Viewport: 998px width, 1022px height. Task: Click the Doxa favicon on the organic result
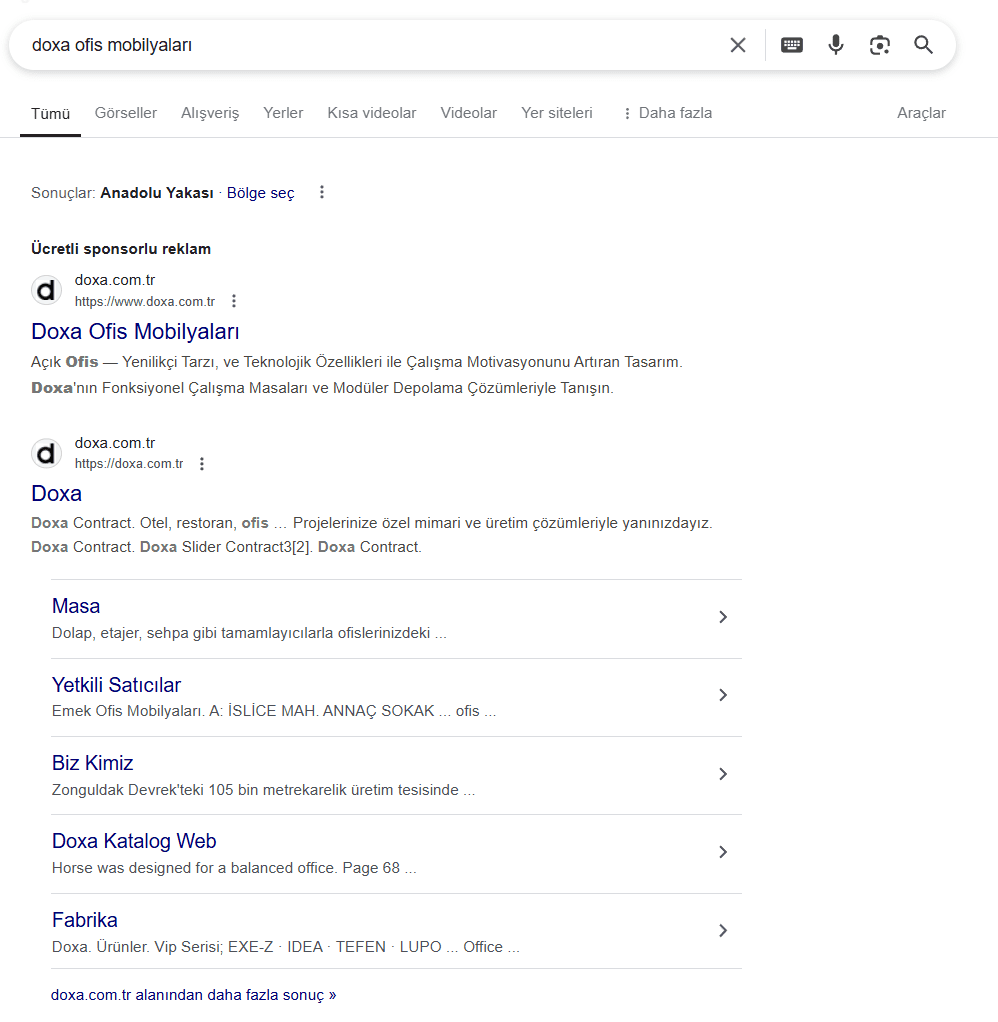(x=46, y=453)
